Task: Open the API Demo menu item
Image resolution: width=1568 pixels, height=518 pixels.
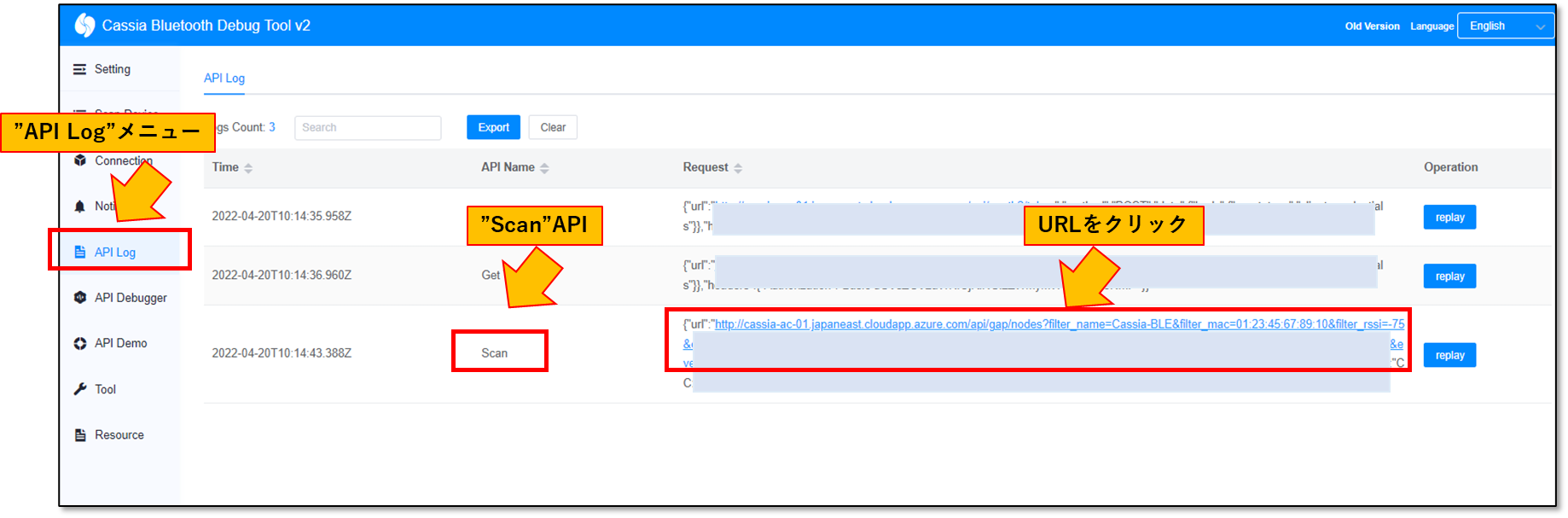Action: point(121,343)
